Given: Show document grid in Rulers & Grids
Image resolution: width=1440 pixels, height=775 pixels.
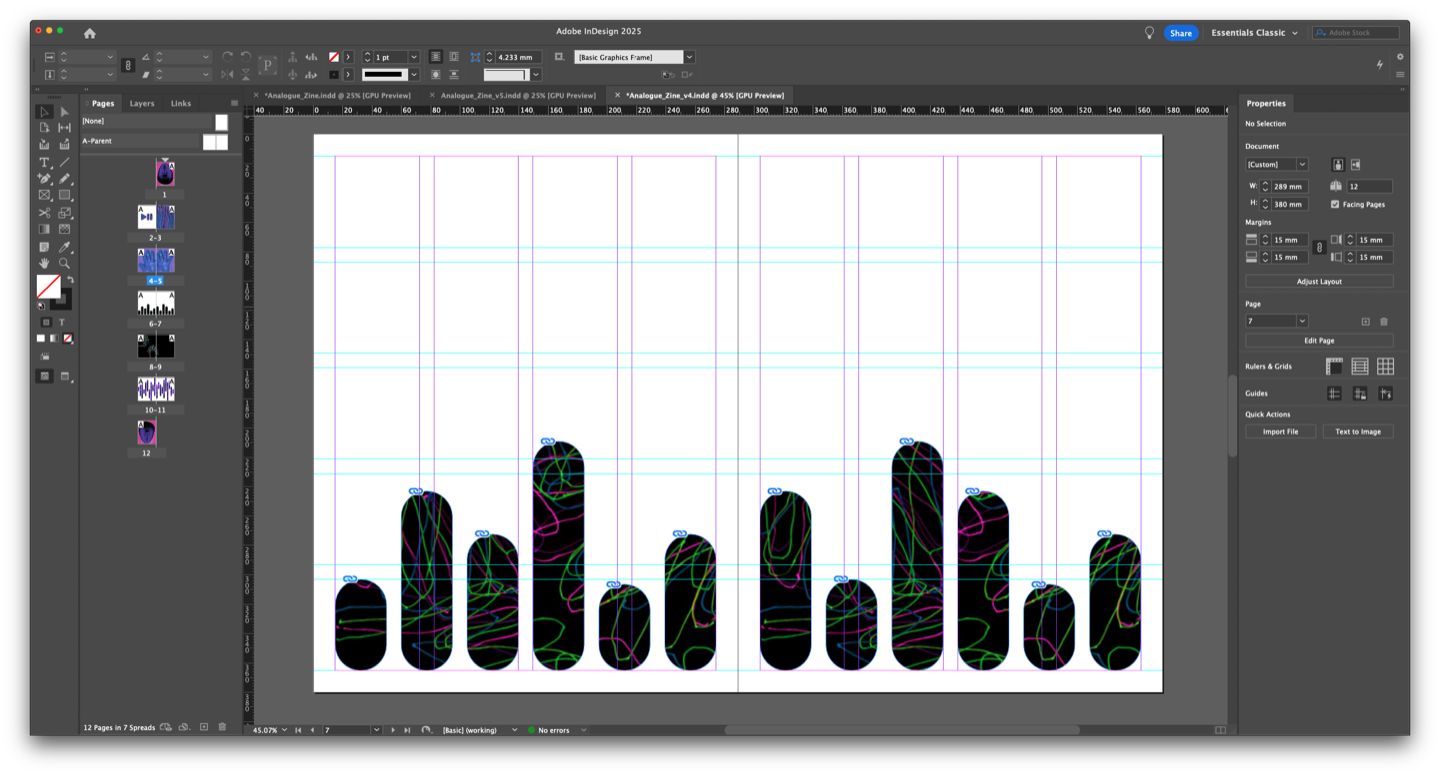Looking at the screenshot, I should pyautogui.click(x=1385, y=367).
